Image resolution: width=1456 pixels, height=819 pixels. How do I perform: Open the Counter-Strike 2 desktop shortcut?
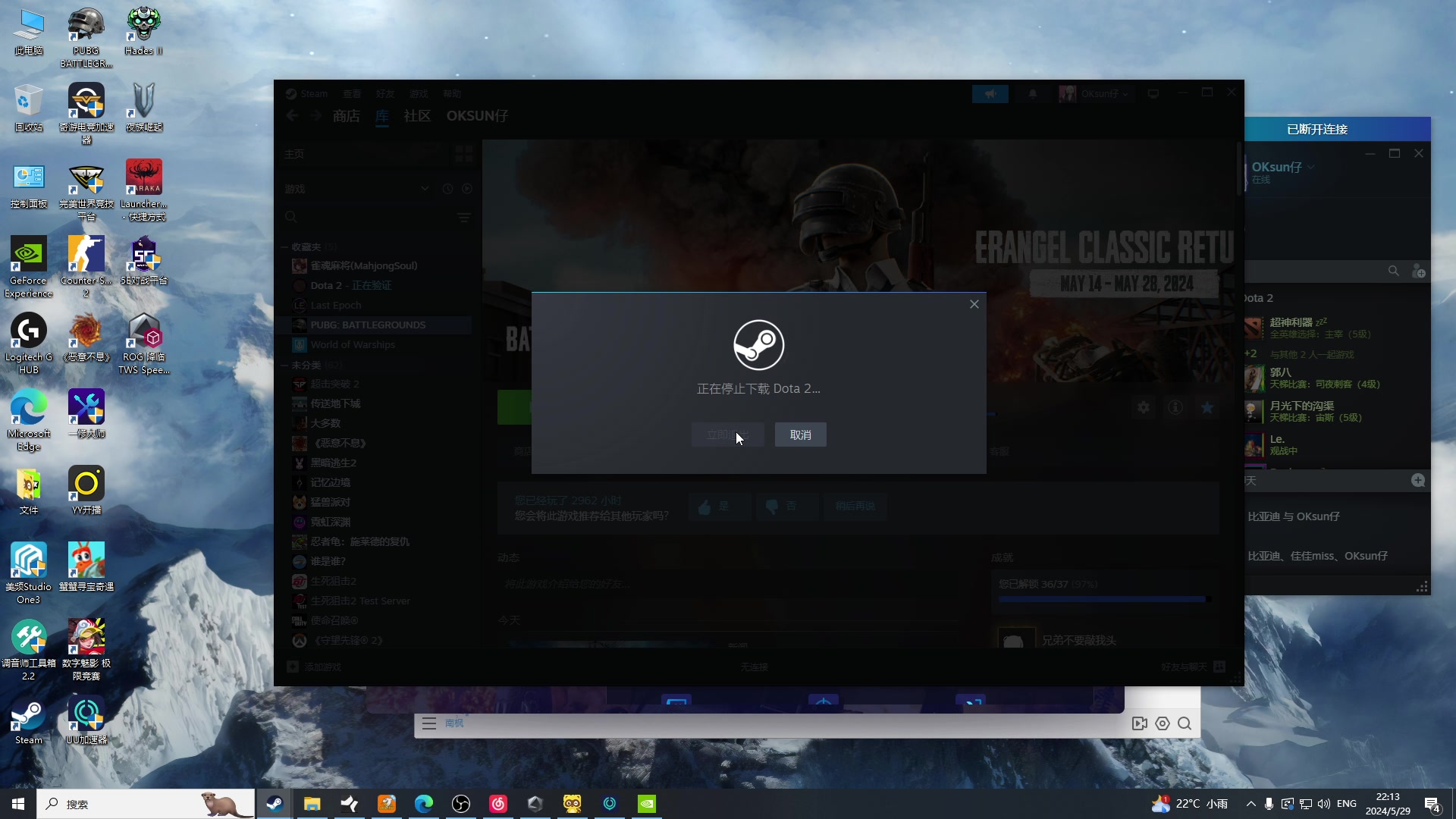point(86,266)
